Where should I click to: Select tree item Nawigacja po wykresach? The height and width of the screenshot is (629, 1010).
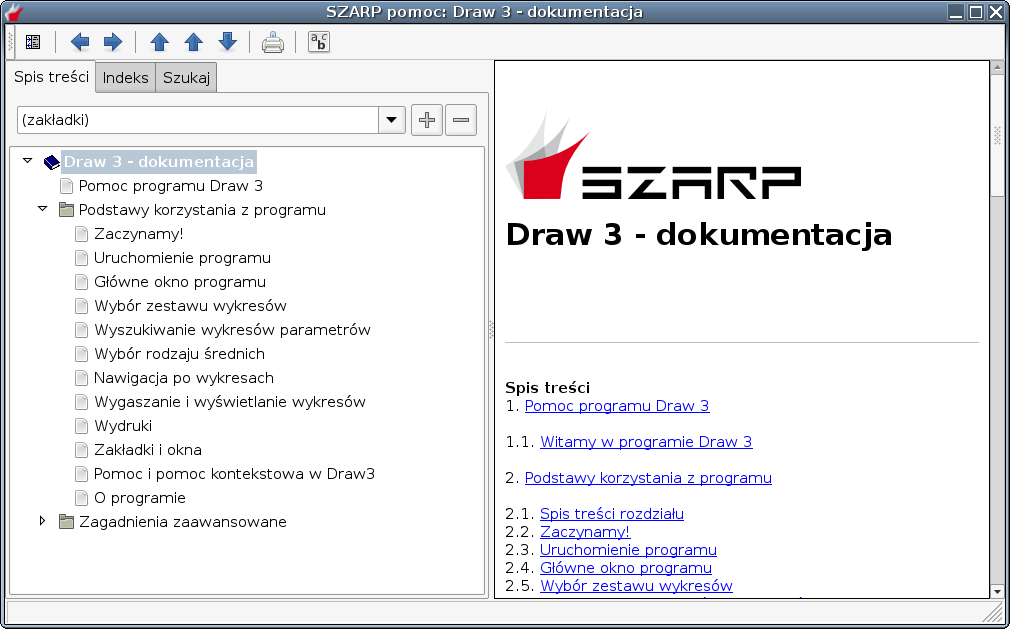click(184, 378)
